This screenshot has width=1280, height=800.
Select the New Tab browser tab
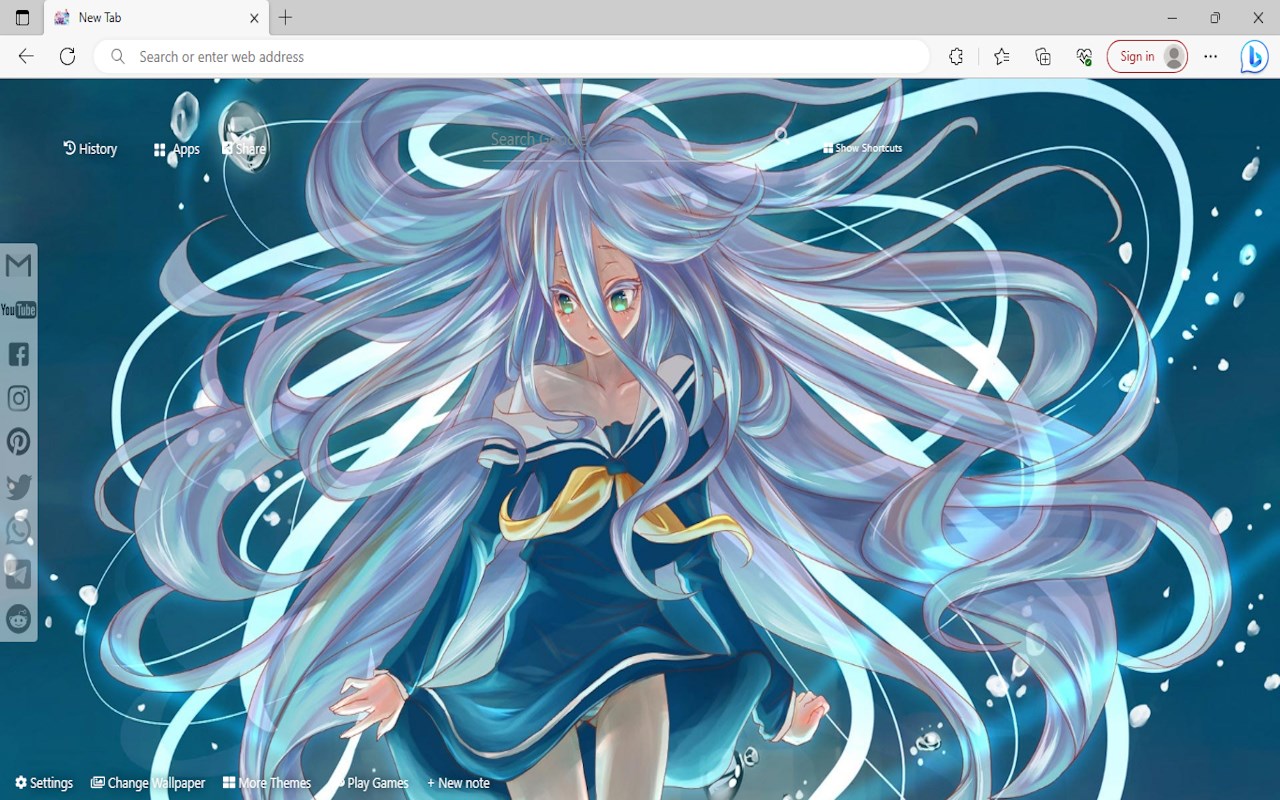click(156, 18)
